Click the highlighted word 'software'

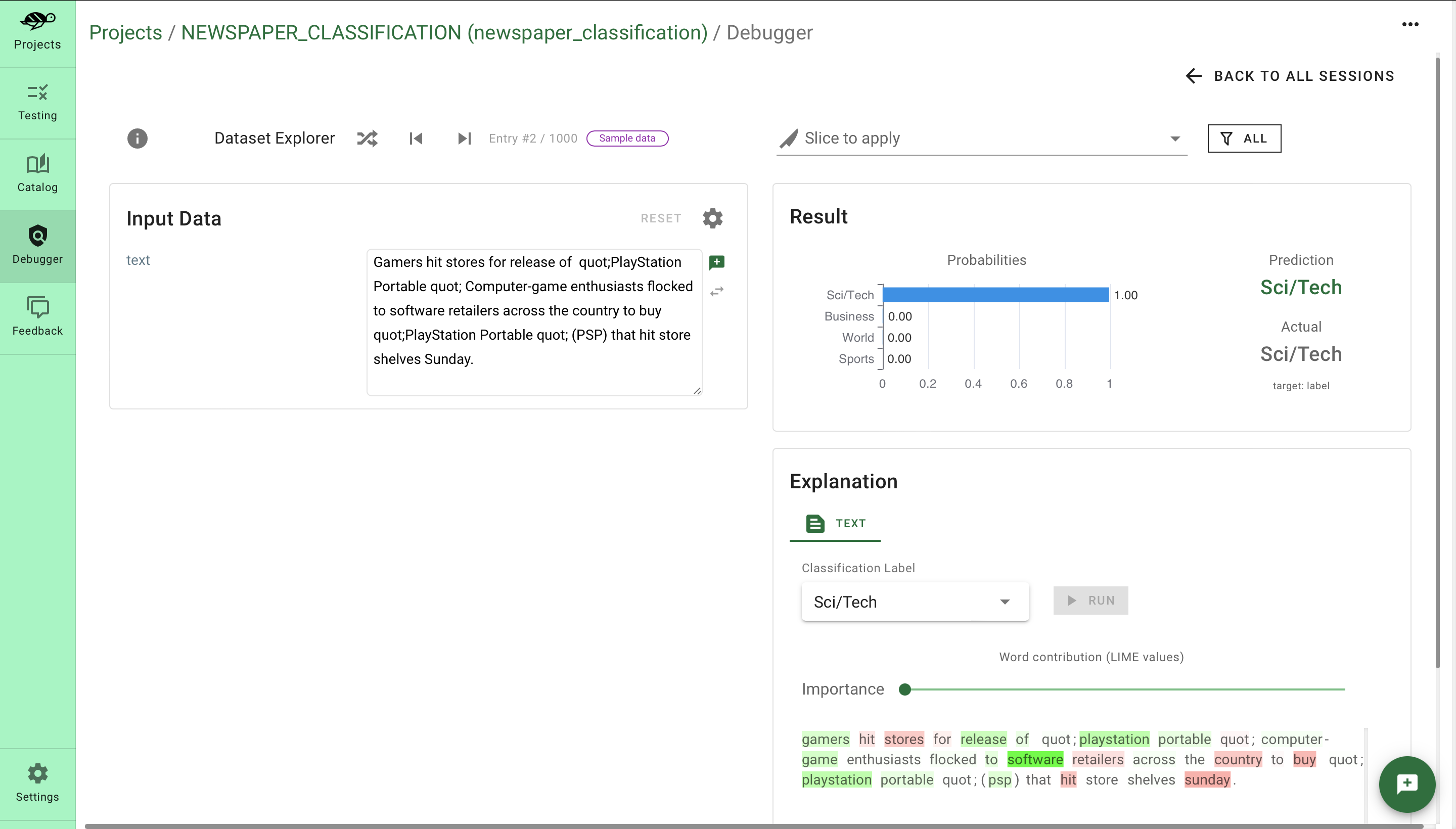[x=1035, y=760]
